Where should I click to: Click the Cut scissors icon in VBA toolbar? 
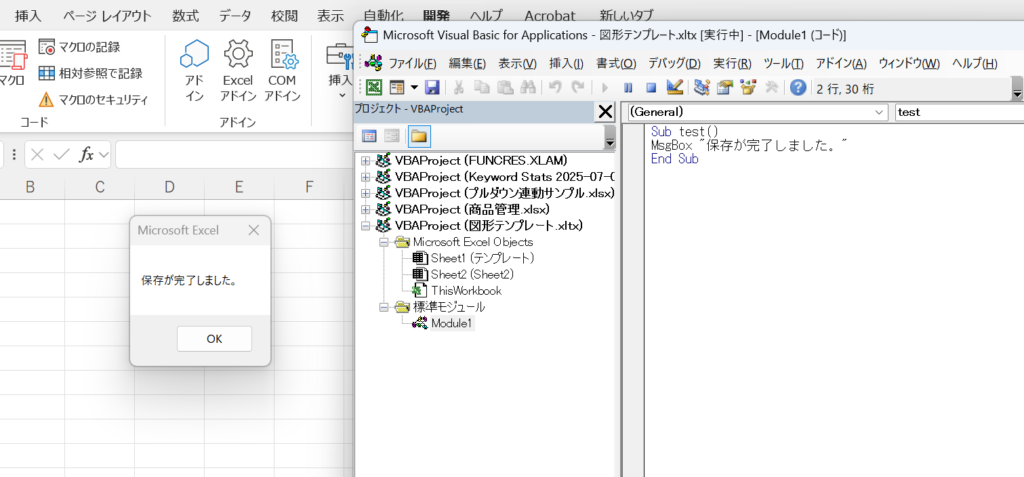(x=458, y=88)
